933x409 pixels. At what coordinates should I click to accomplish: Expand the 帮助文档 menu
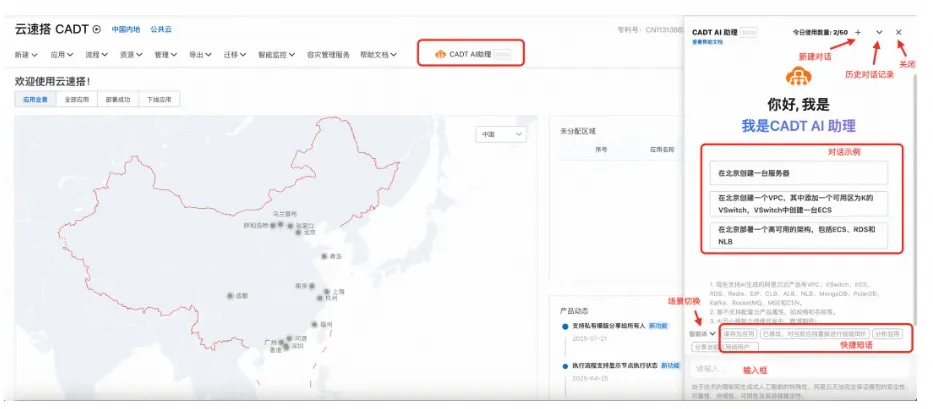point(378,54)
